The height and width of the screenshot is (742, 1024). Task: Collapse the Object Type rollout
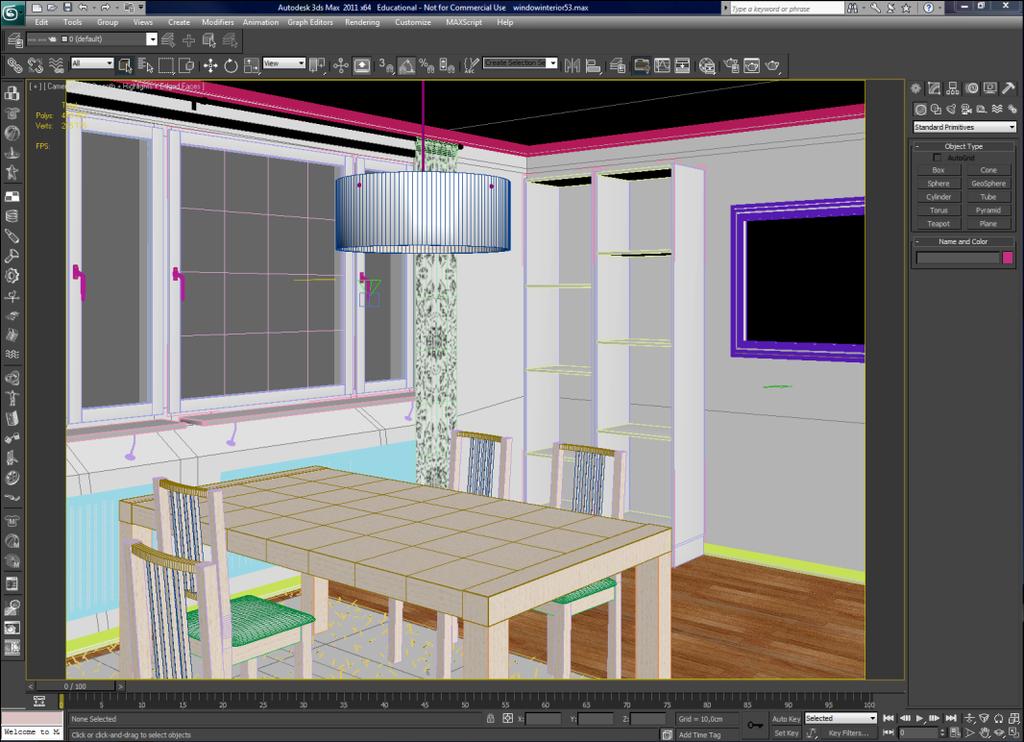point(963,146)
